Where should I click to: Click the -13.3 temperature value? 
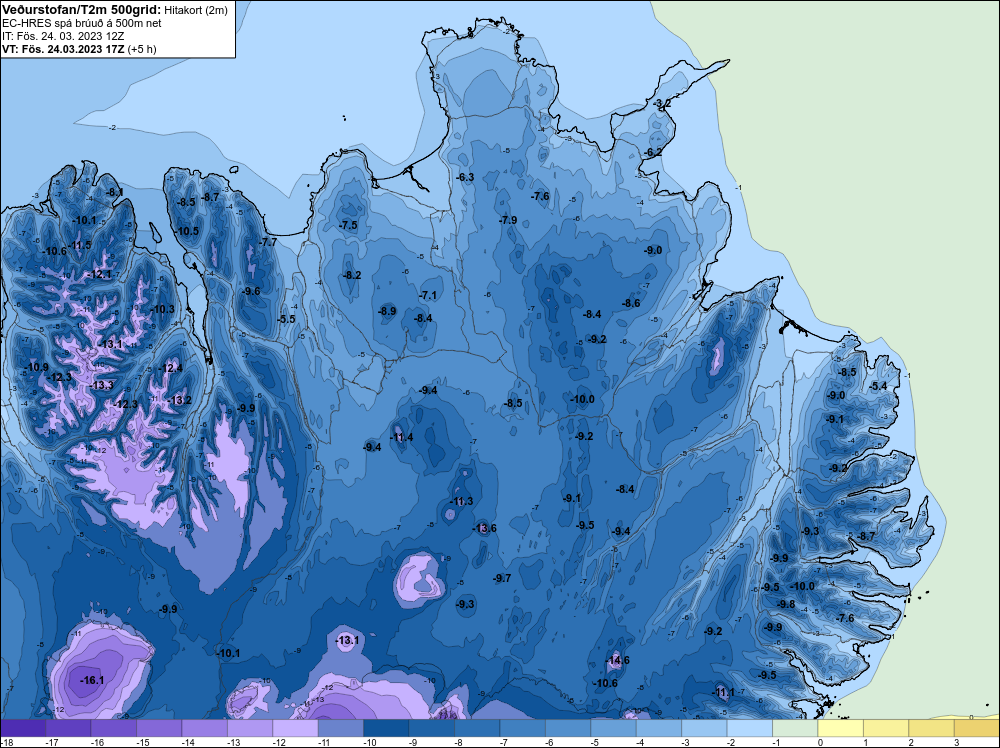tap(101, 385)
